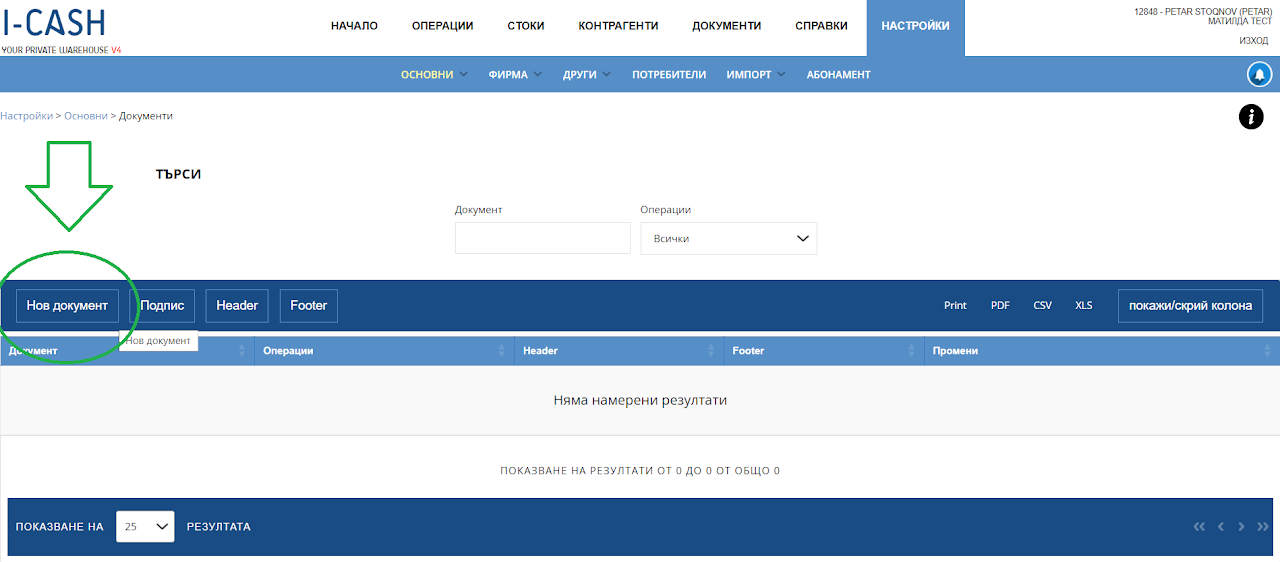Click the Header column heading in table
This screenshot has height=562, width=1280.
tap(541, 351)
